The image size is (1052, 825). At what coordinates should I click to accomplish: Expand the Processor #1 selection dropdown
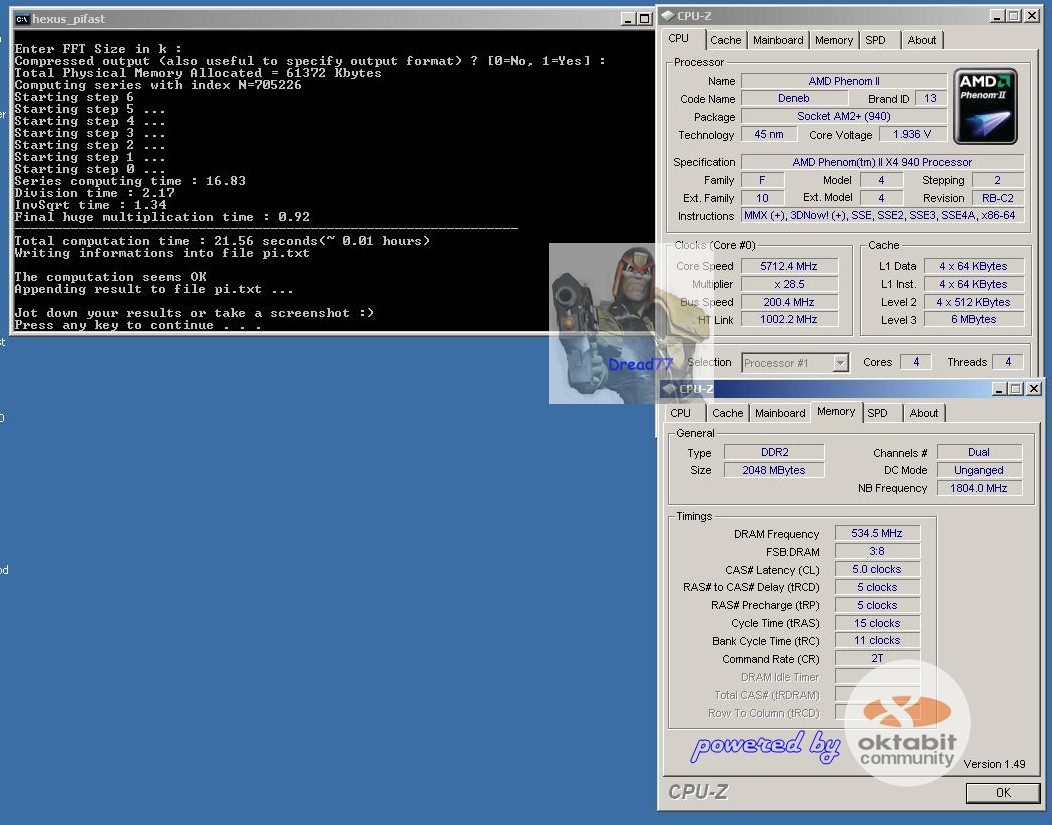tap(840, 363)
